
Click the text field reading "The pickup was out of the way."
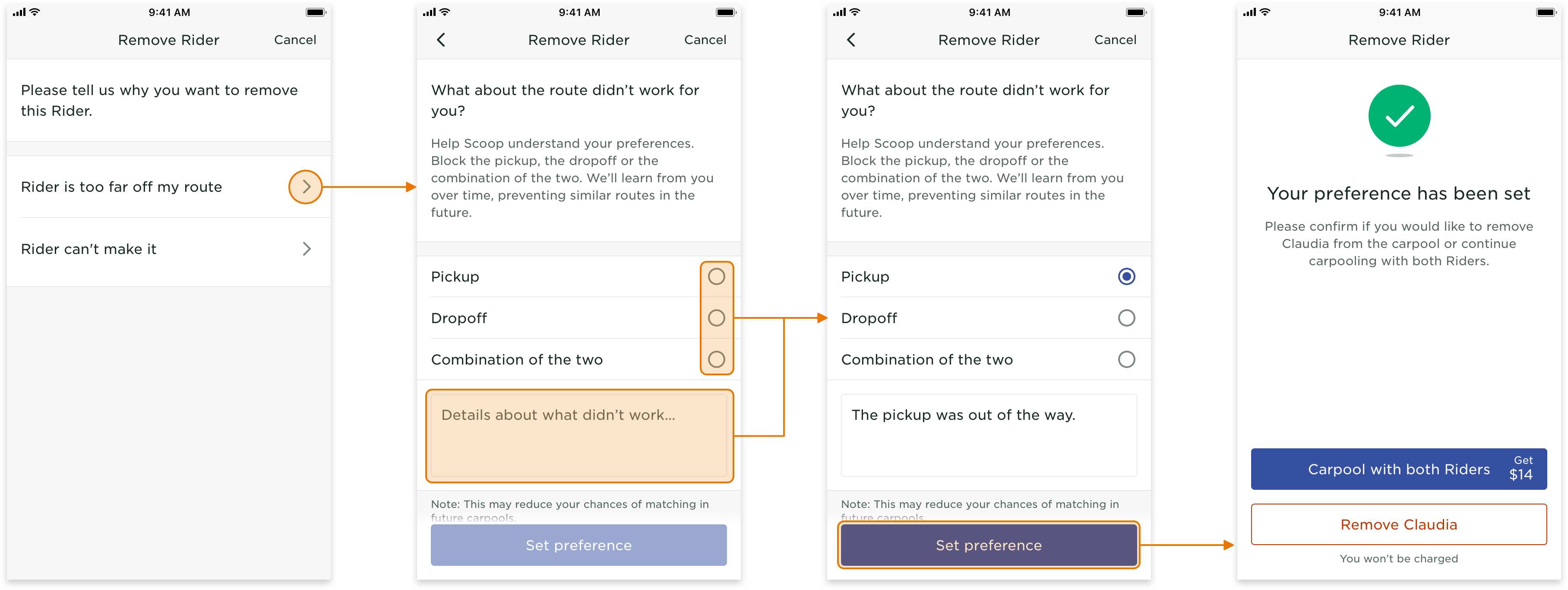(989, 435)
